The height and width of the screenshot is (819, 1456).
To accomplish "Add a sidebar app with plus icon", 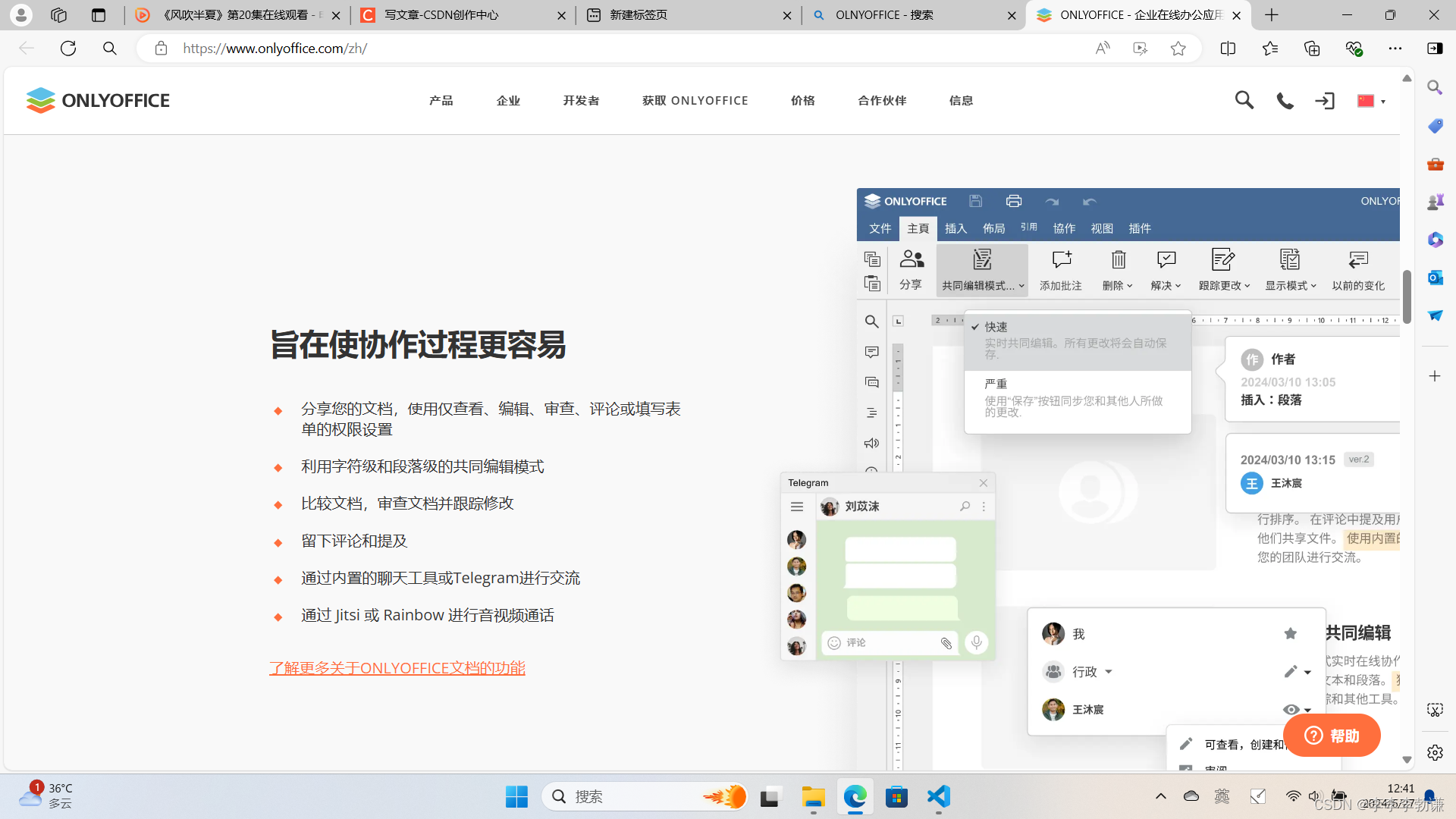I will [x=1435, y=376].
